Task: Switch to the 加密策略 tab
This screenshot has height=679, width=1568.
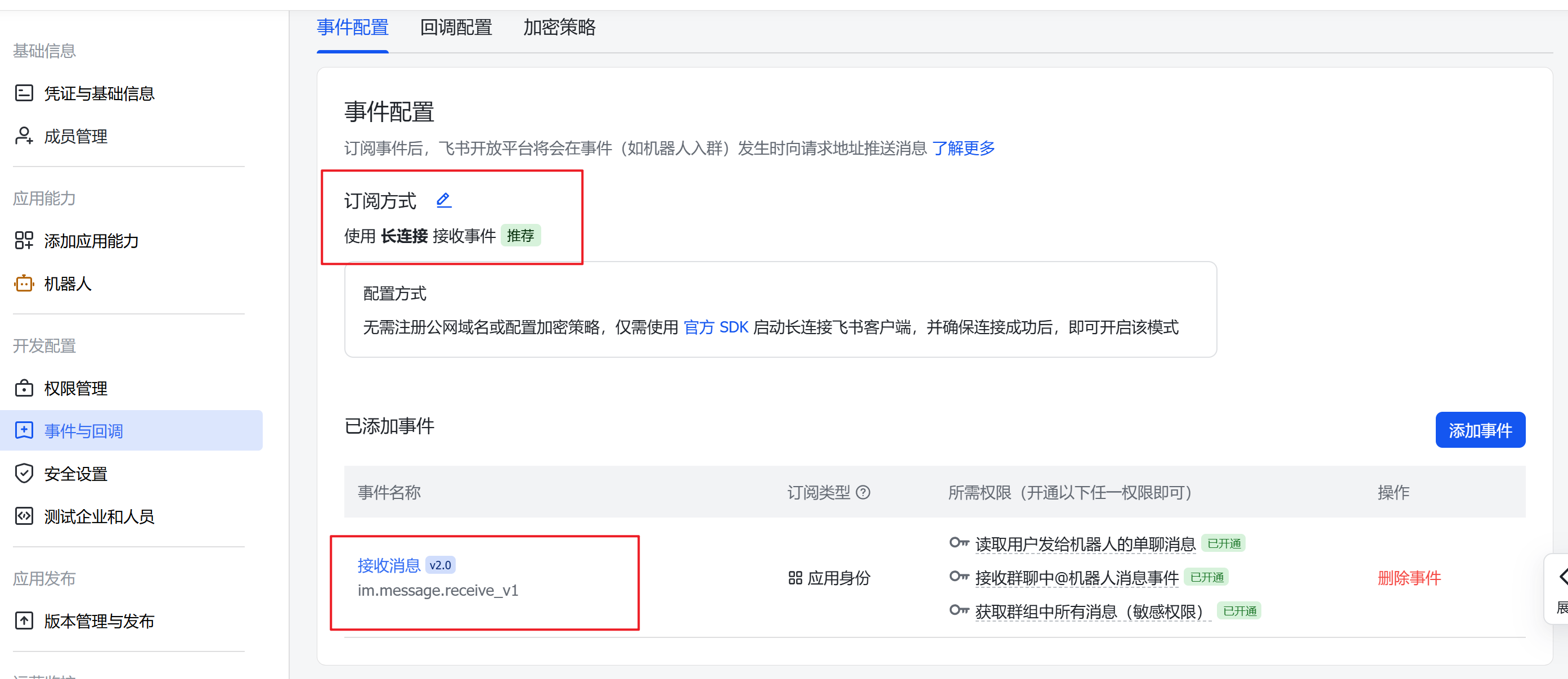Action: click(x=559, y=28)
